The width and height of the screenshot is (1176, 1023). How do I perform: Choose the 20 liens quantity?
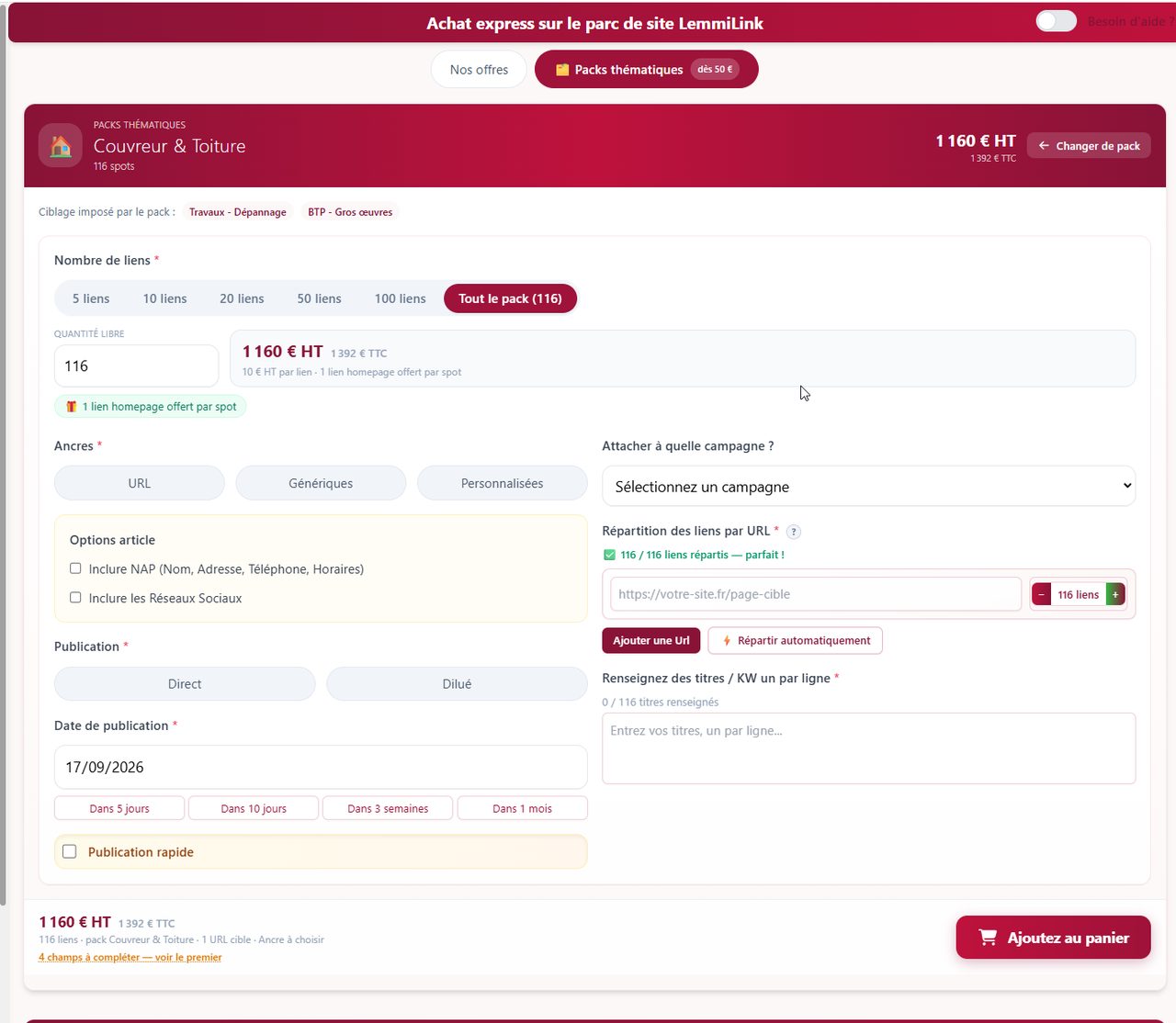click(x=242, y=298)
